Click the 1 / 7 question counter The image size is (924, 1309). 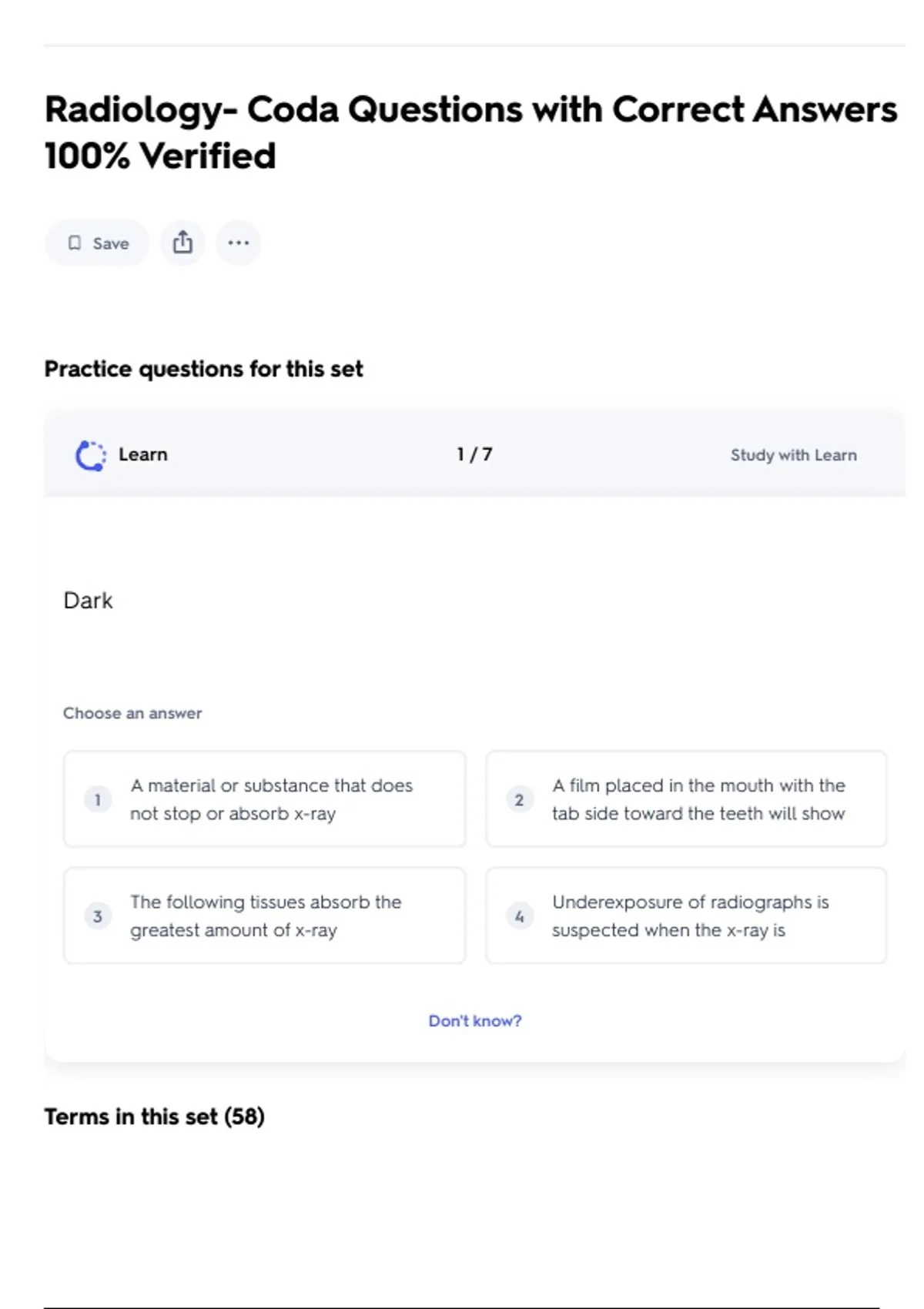coord(474,454)
